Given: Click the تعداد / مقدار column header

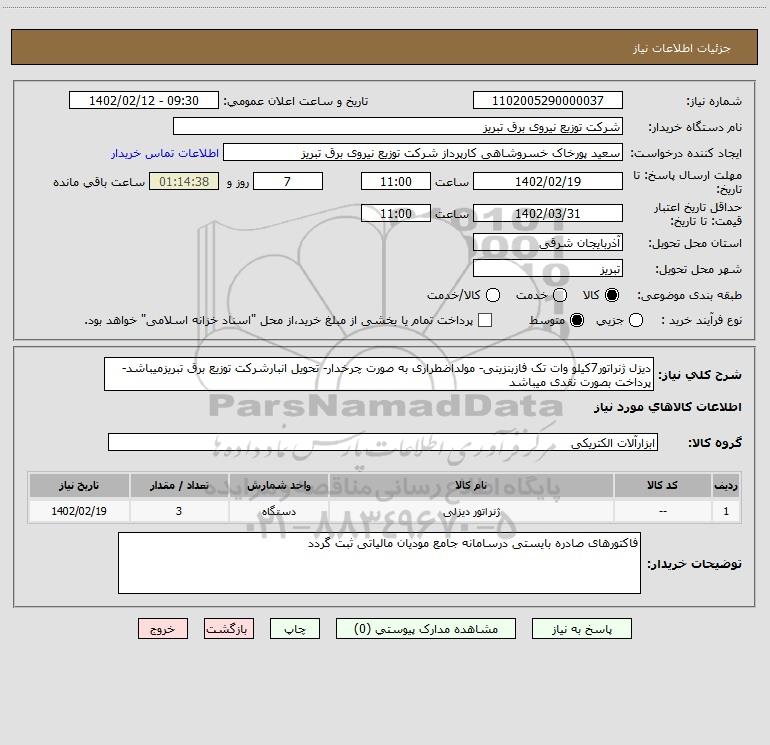Looking at the screenshot, I should pos(179,485).
